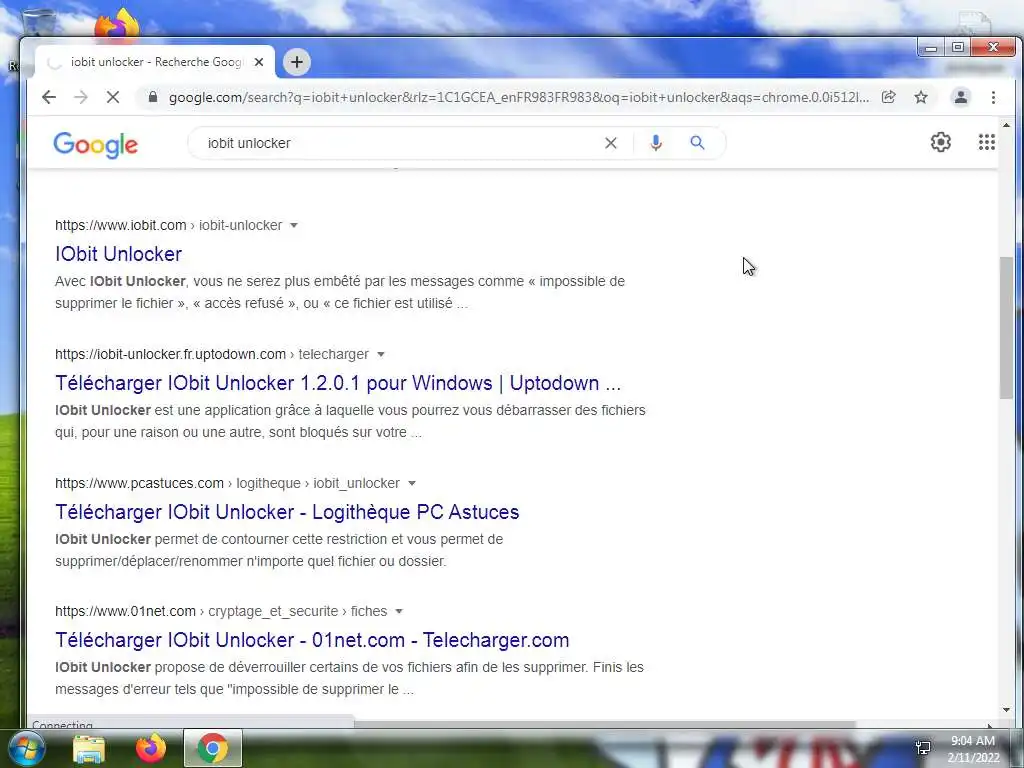The image size is (1024, 768).
Task: Close the iobit unlocker tab
Action: (x=259, y=62)
